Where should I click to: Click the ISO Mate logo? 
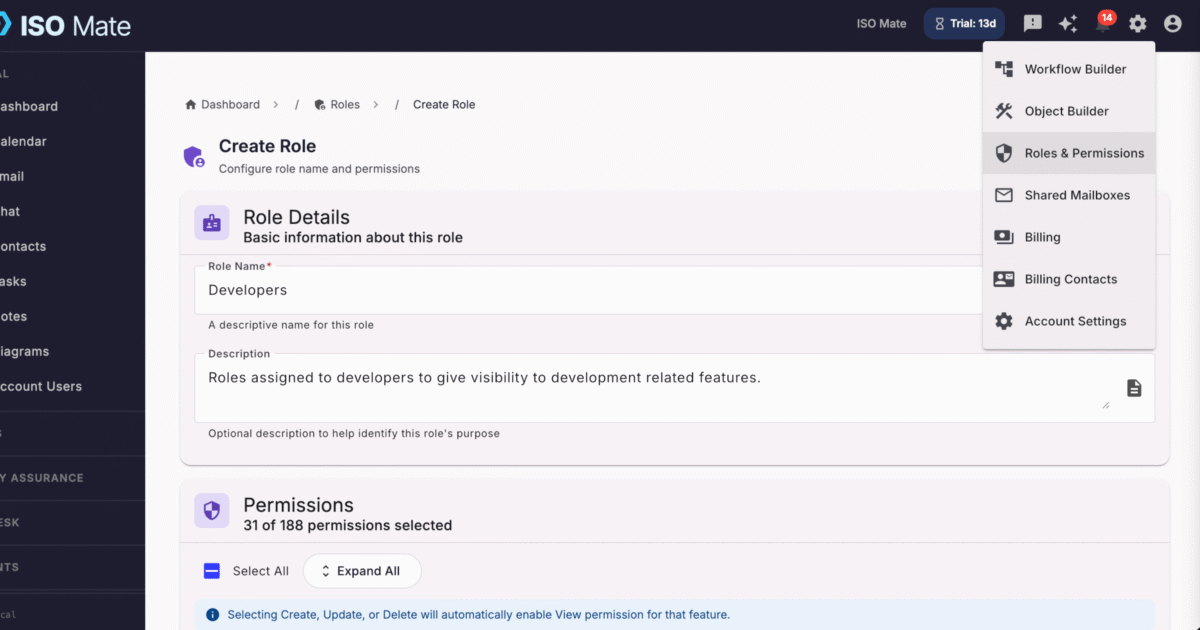67,25
